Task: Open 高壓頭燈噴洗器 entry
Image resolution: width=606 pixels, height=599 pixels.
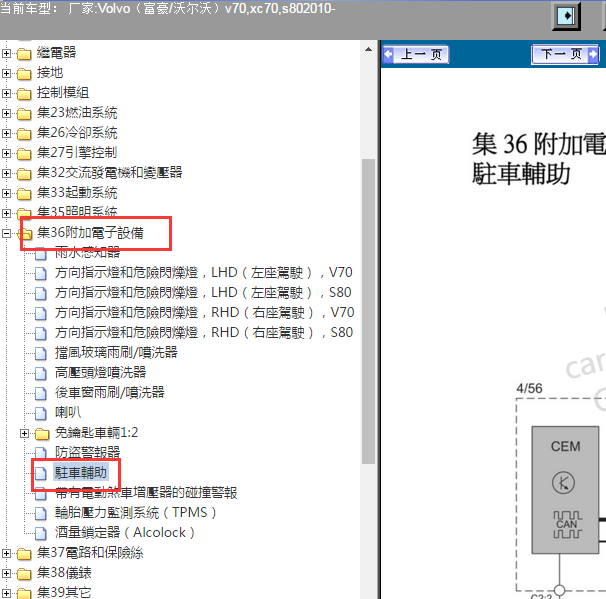Action: pyautogui.click(x=100, y=373)
